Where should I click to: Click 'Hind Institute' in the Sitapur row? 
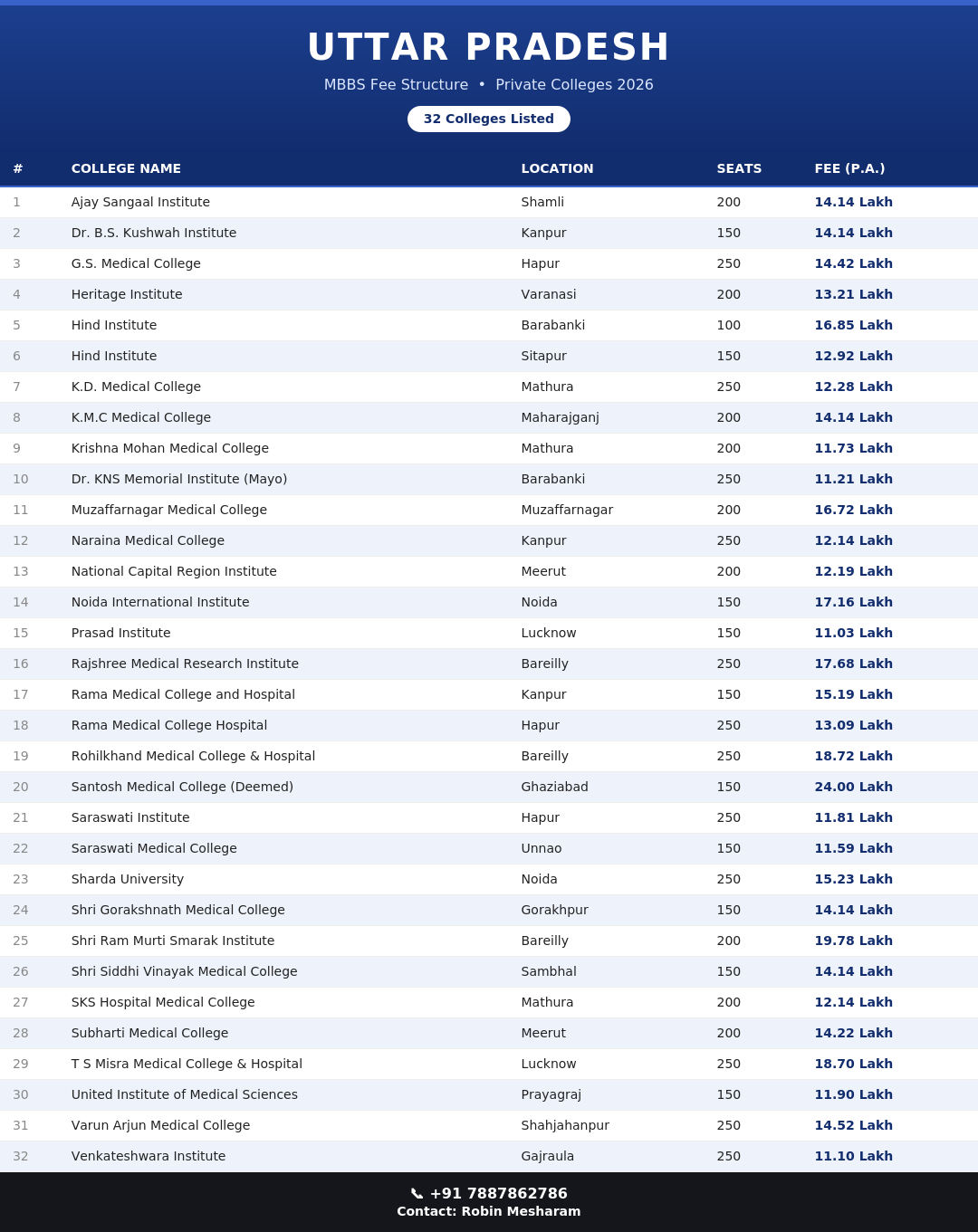(114, 356)
